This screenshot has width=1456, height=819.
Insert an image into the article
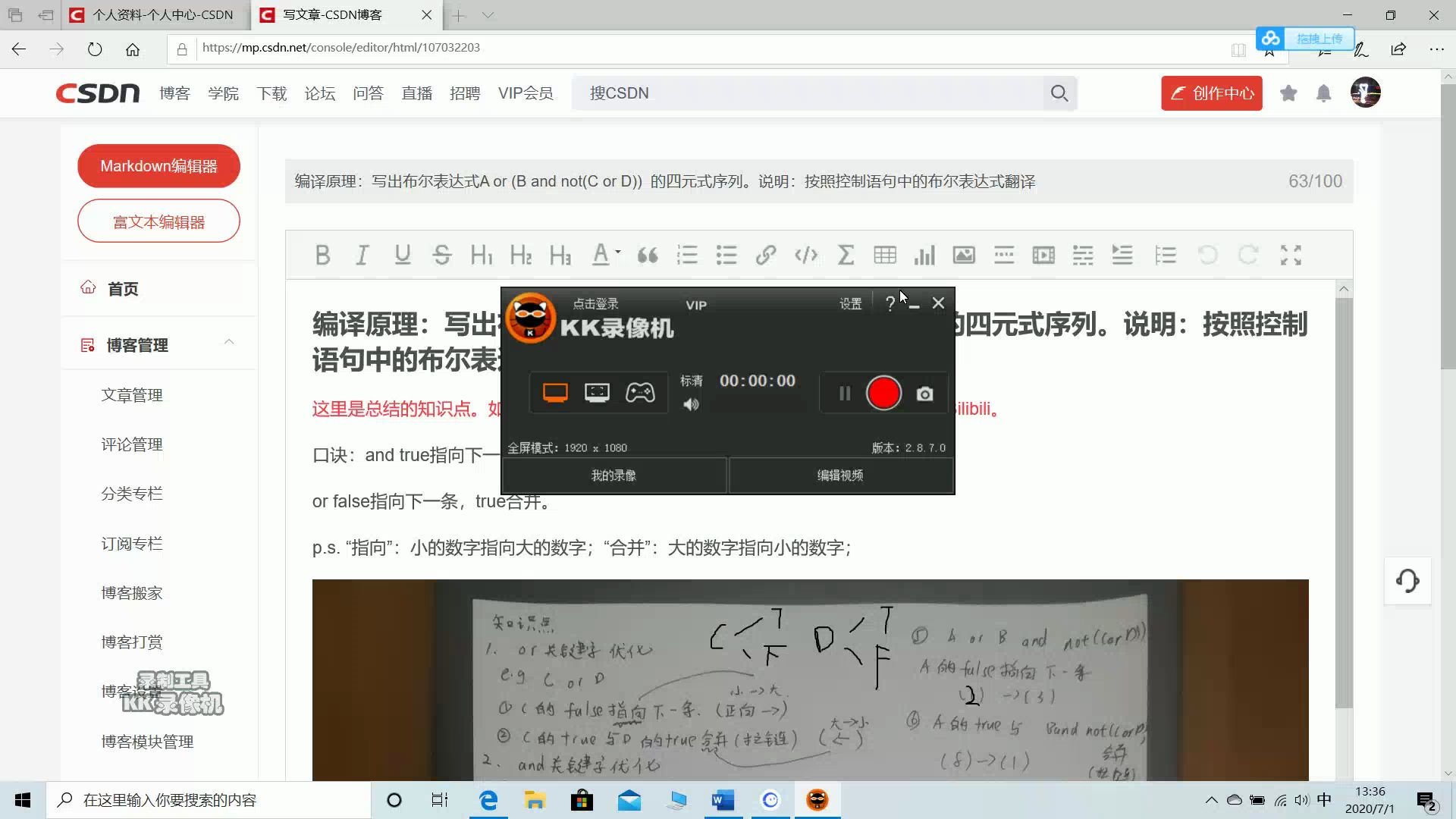964,255
